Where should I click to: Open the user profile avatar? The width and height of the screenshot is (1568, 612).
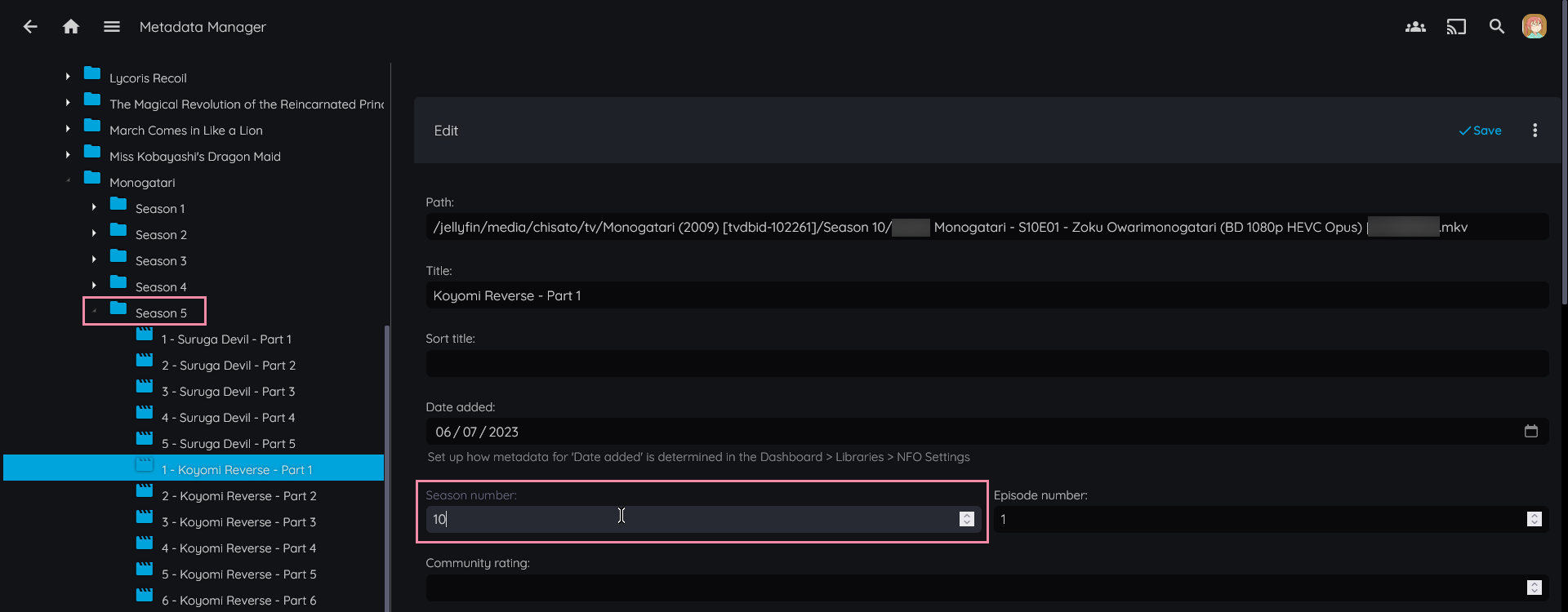click(x=1534, y=27)
